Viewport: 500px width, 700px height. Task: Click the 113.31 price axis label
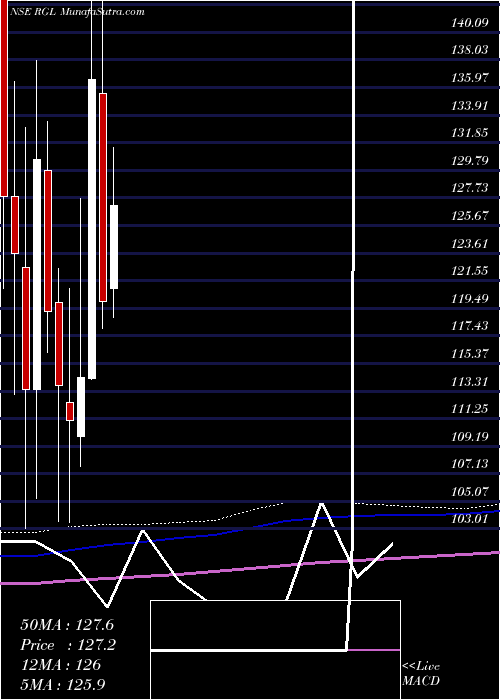click(x=470, y=382)
